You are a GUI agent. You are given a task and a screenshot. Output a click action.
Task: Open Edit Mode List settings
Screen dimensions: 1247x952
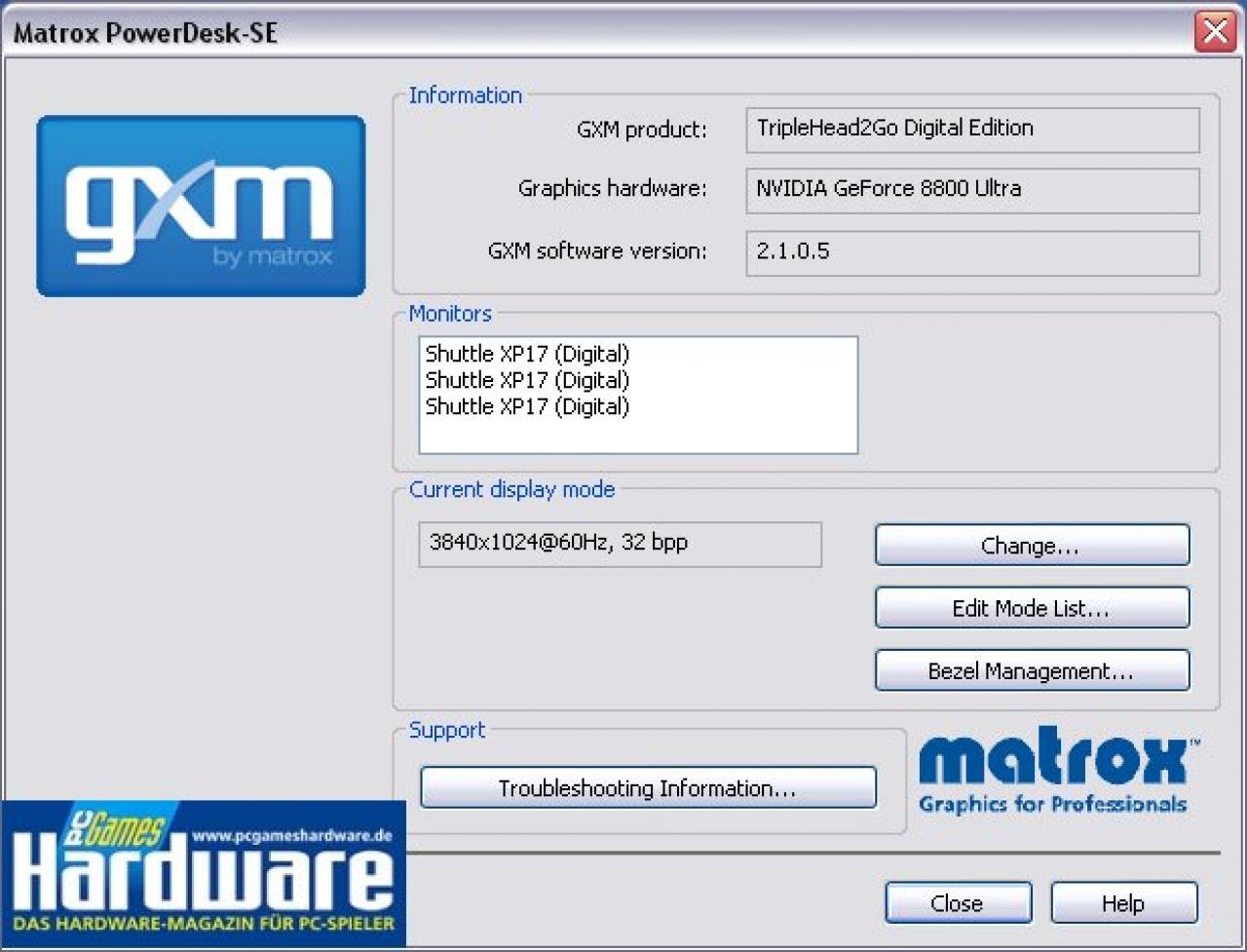pos(1032,608)
